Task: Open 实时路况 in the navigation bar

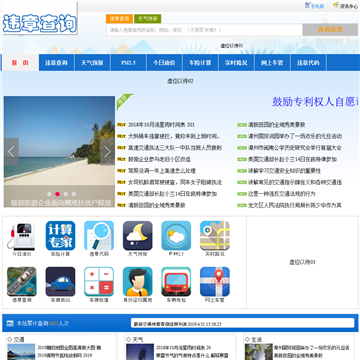Action: point(236,63)
